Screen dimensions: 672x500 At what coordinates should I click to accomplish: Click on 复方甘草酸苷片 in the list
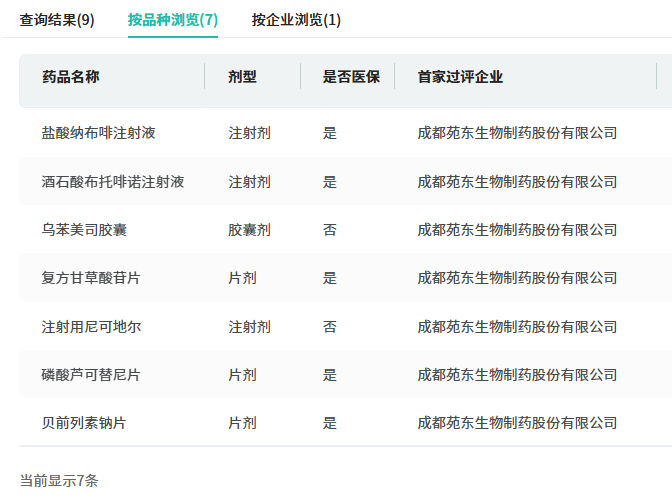[91, 278]
